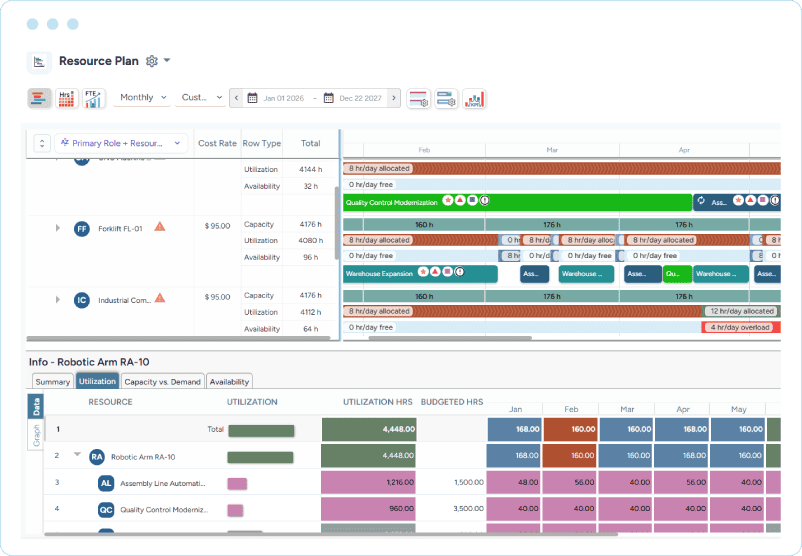The height and width of the screenshot is (556, 802).
Task: Click the star badge on the Quality Control Modernization bar
Action: (448, 200)
